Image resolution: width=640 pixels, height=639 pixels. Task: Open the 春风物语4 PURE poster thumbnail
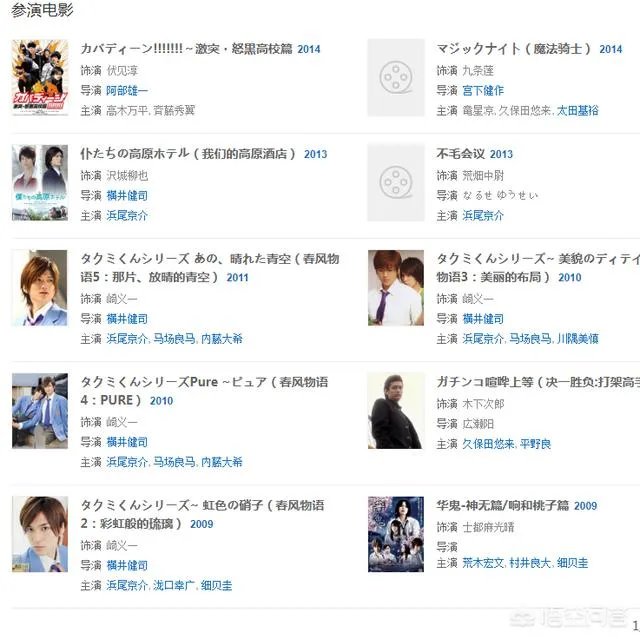tap(40, 411)
